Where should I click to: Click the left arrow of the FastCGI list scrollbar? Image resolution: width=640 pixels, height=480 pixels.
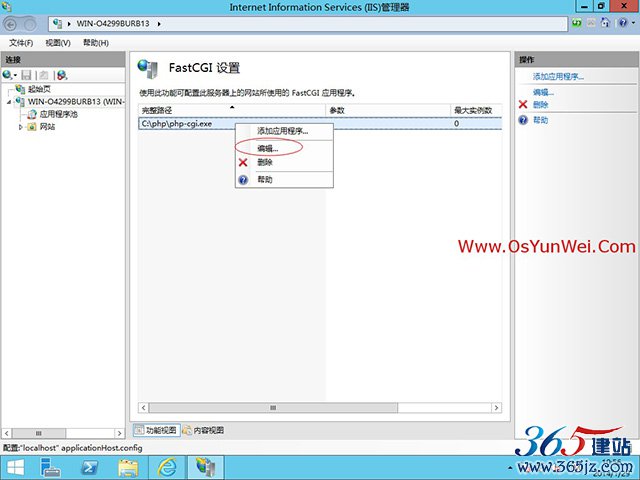pyautogui.click(x=144, y=408)
